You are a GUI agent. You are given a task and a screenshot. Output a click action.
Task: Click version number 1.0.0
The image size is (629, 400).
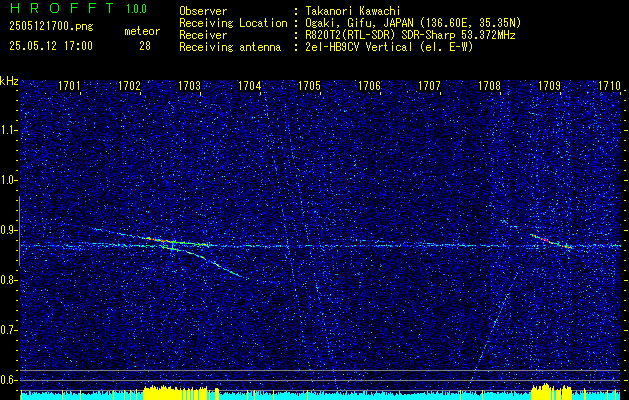(136, 9)
